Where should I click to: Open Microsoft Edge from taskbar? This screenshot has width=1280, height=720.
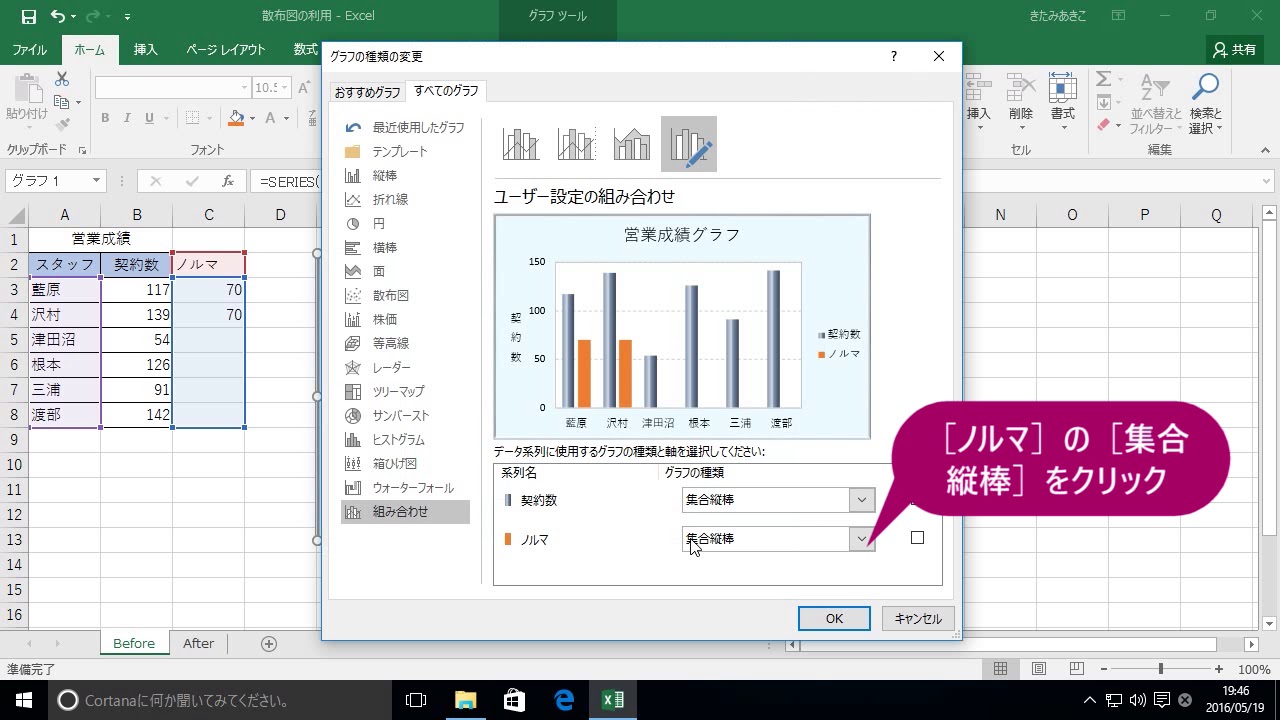click(x=563, y=700)
